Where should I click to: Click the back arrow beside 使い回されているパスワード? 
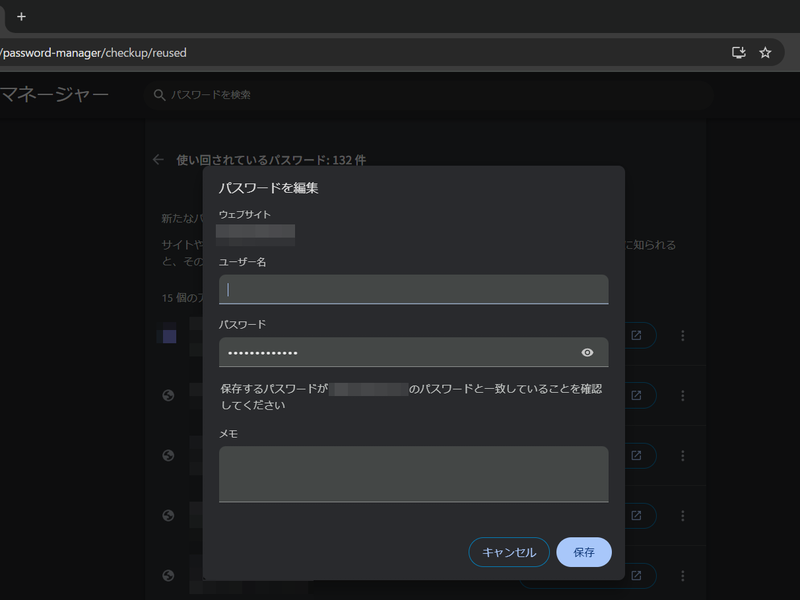[157, 159]
